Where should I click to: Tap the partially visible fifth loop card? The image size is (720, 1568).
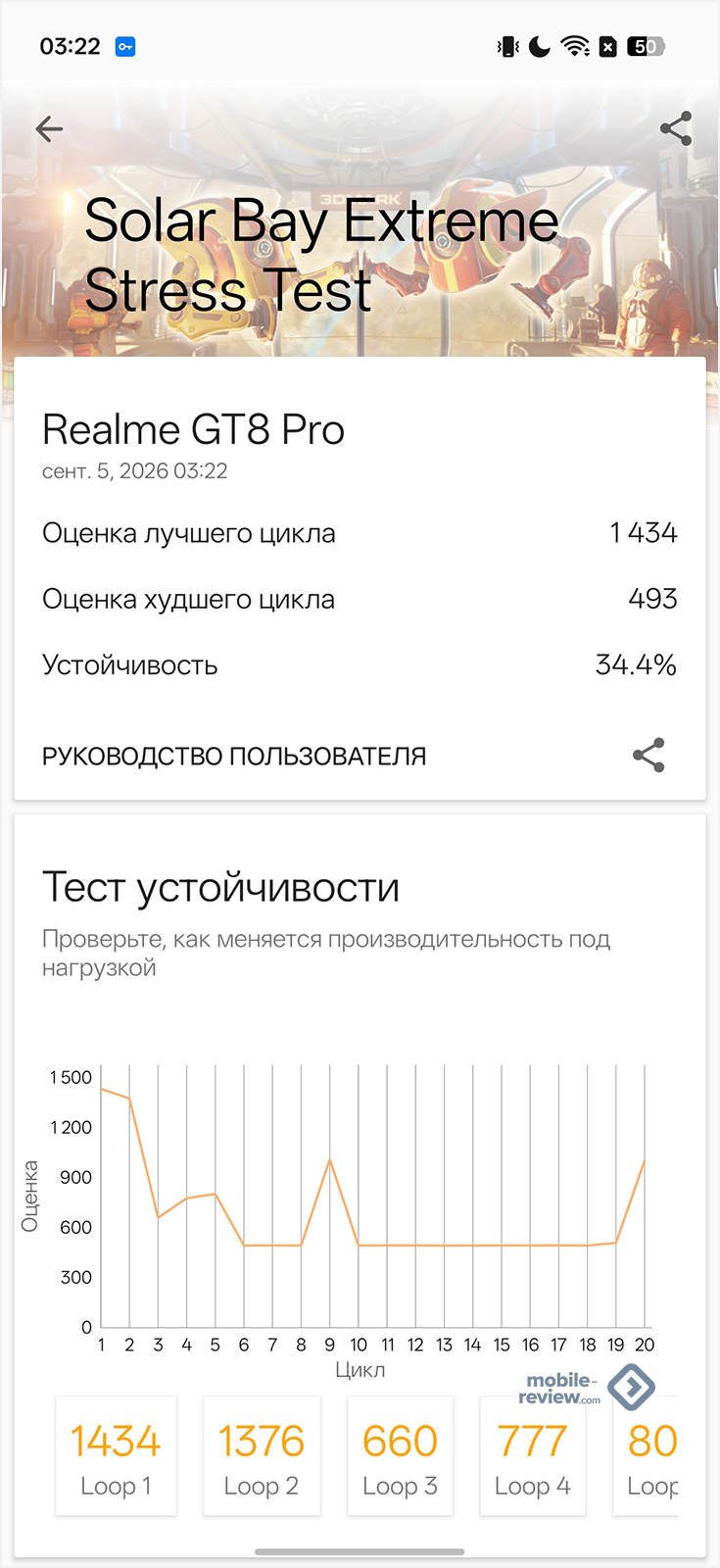pyautogui.click(x=647, y=1456)
